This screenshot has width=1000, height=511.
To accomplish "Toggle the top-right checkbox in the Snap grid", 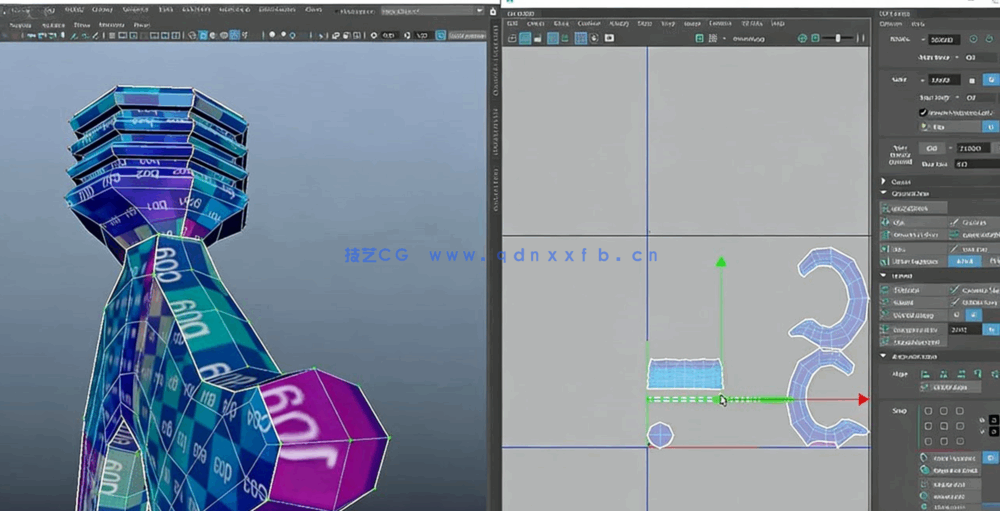I will point(960,411).
